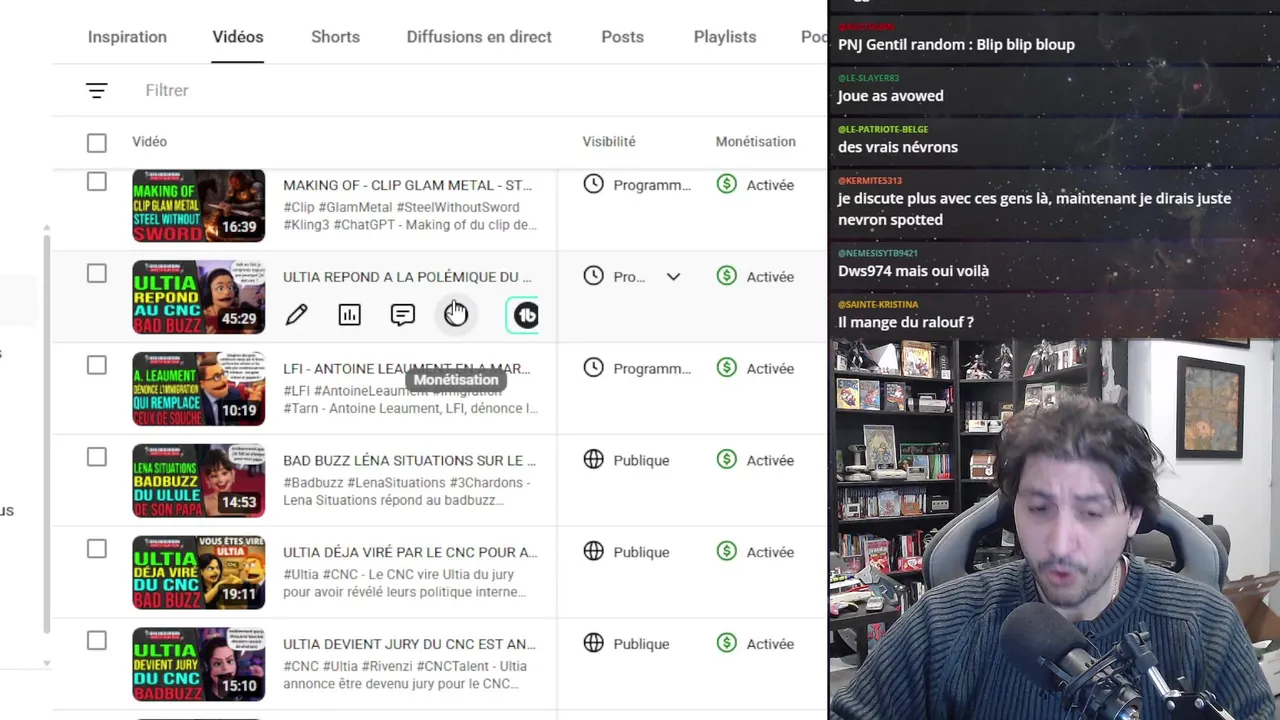This screenshot has height=720, width=1280.
Task: Click green dollar icon for LFI video
Action: [727, 368]
